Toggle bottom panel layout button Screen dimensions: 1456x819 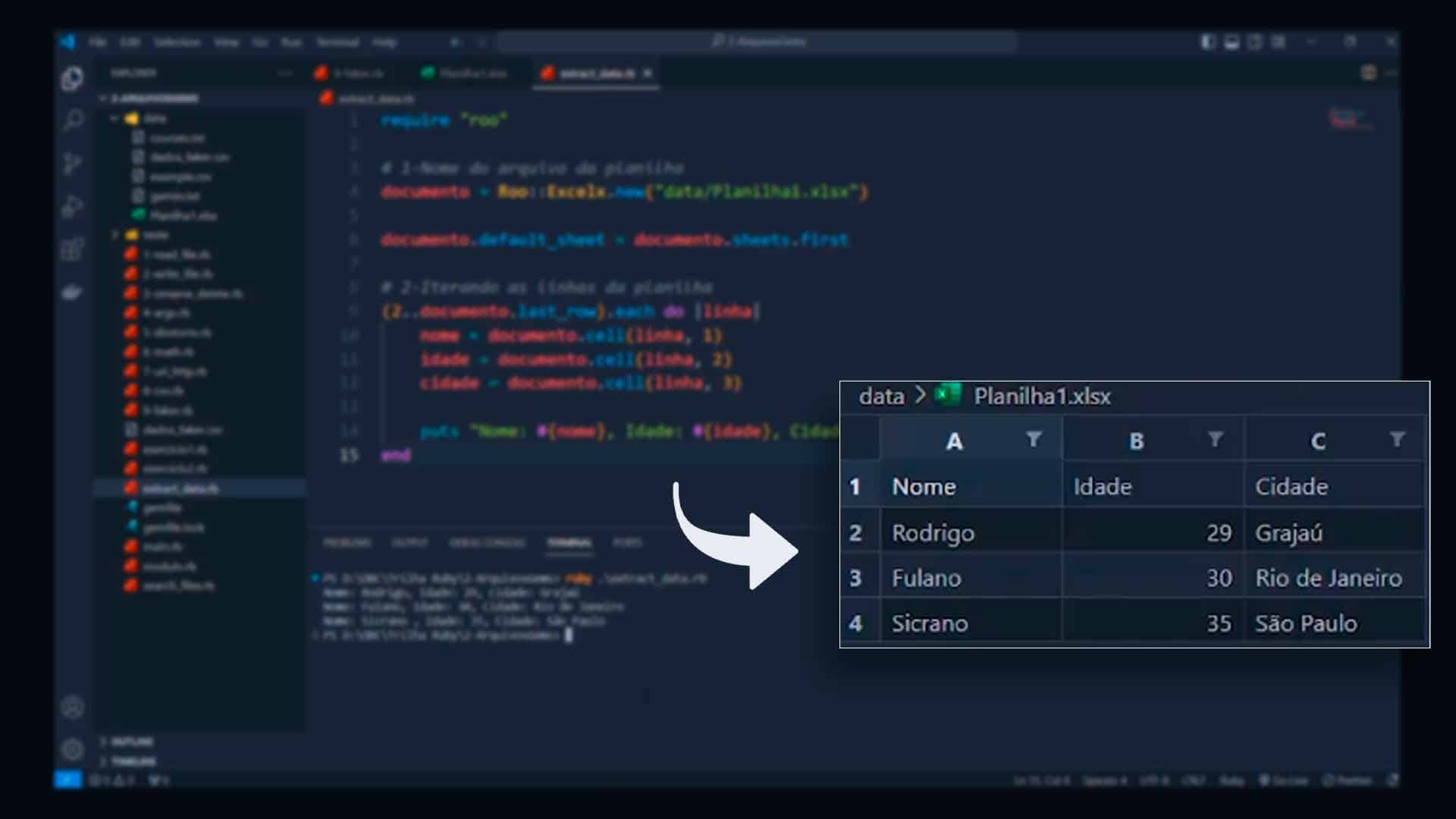(1232, 42)
